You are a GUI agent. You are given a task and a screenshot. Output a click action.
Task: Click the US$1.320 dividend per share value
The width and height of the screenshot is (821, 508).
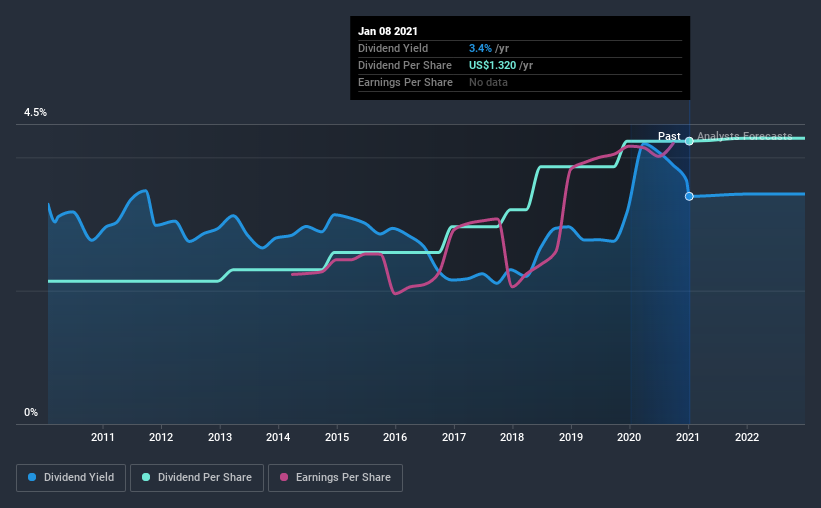pos(493,65)
